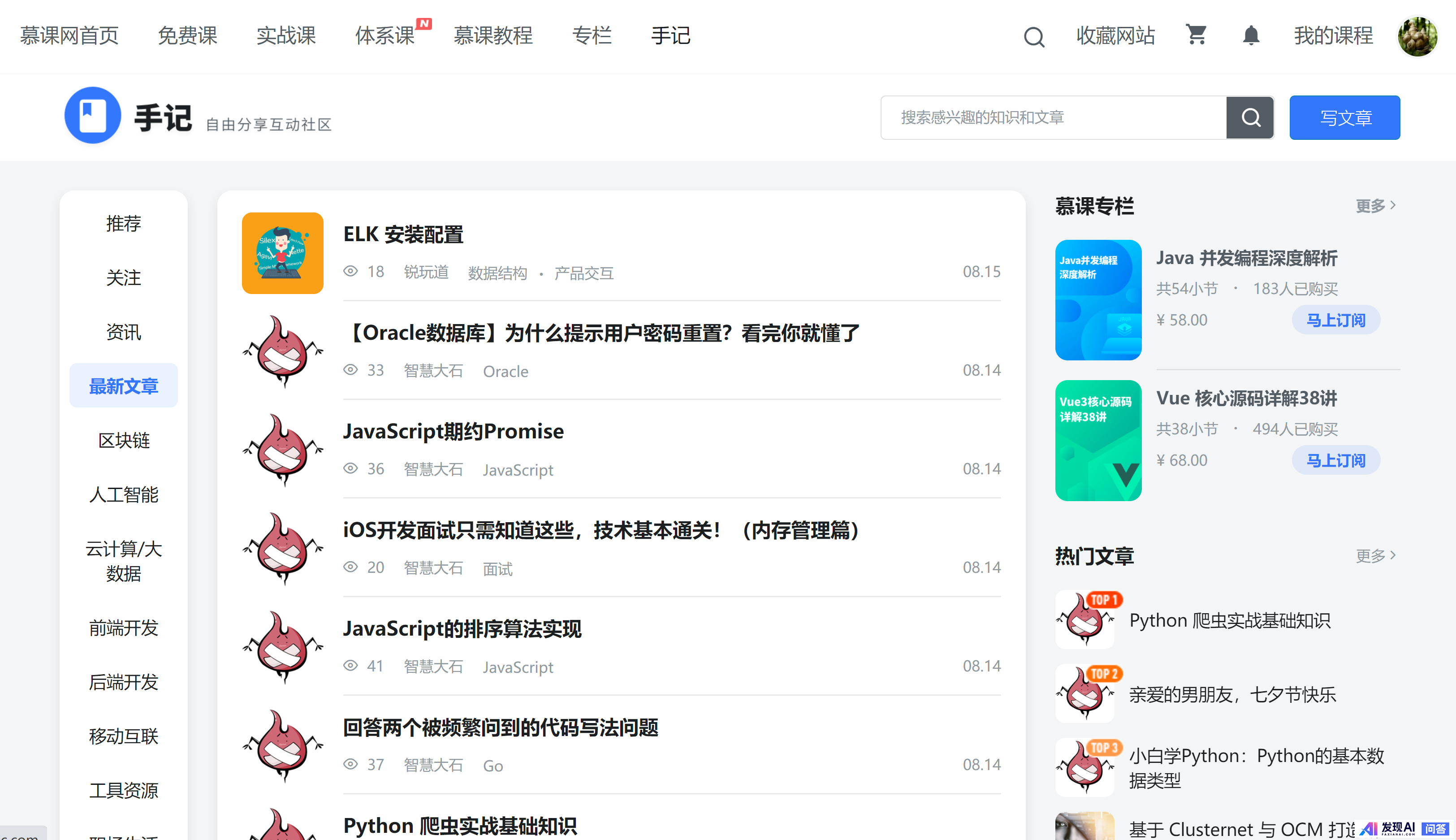The width and height of the screenshot is (1456, 840).
Task: Click author avatar beside JavaScript期约Promise article
Action: pos(282,450)
